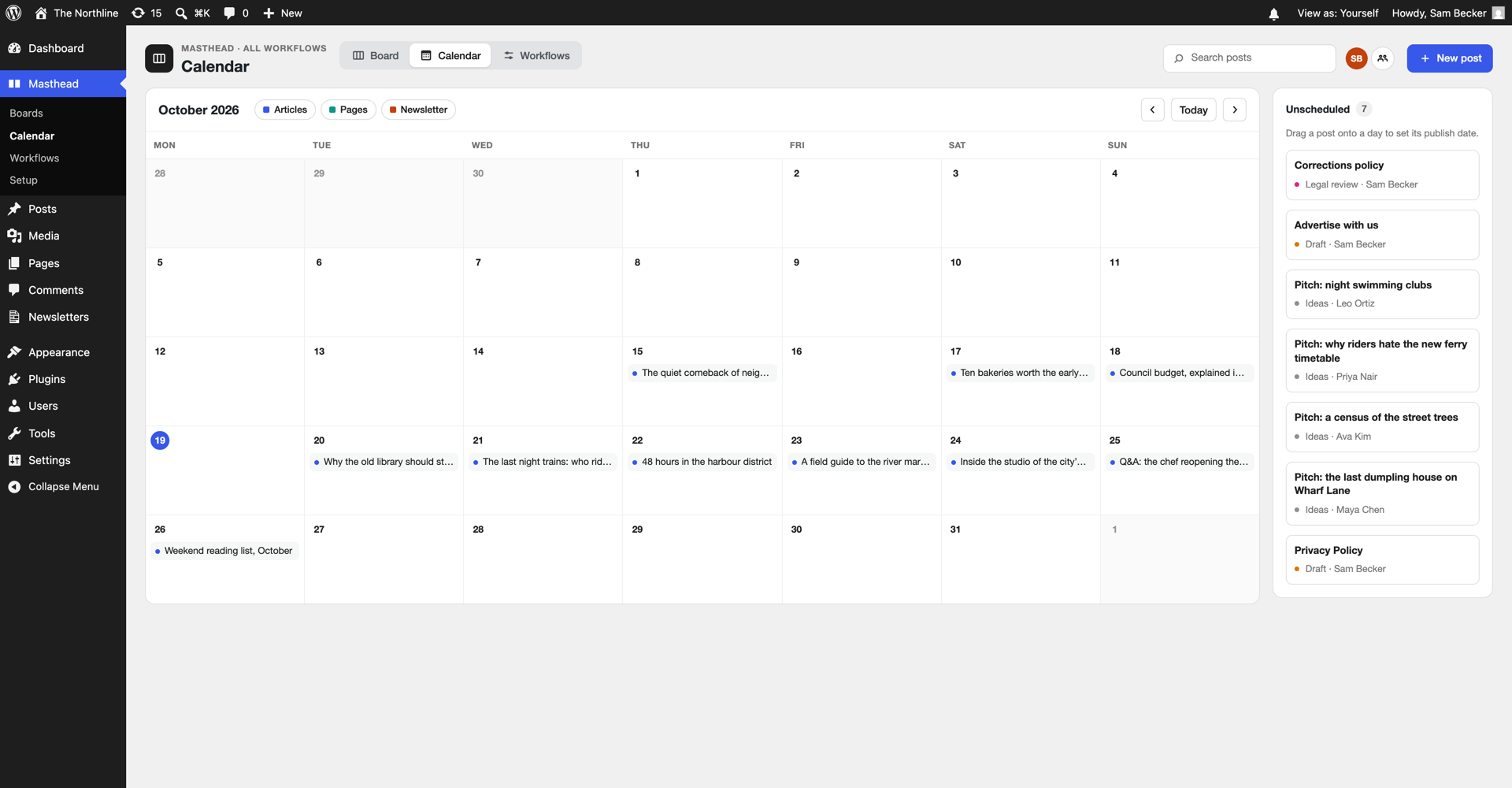Open the comments bubble in admin bar
Viewport: 1512px width, 788px height.
pos(236,13)
